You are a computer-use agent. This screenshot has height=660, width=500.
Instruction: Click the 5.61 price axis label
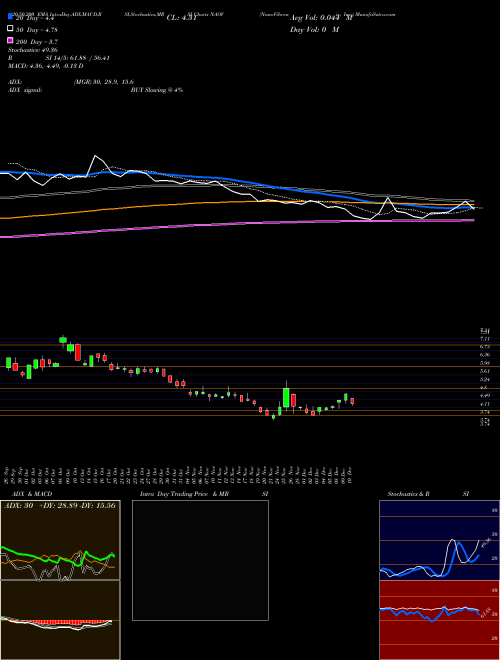point(485,371)
